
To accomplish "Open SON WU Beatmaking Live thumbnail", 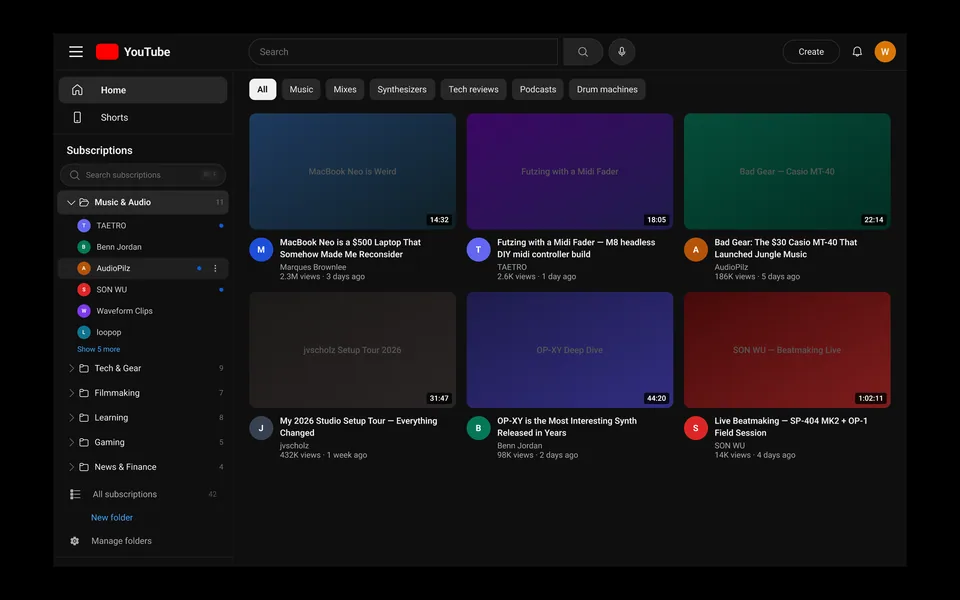I will tap(787, 350).
